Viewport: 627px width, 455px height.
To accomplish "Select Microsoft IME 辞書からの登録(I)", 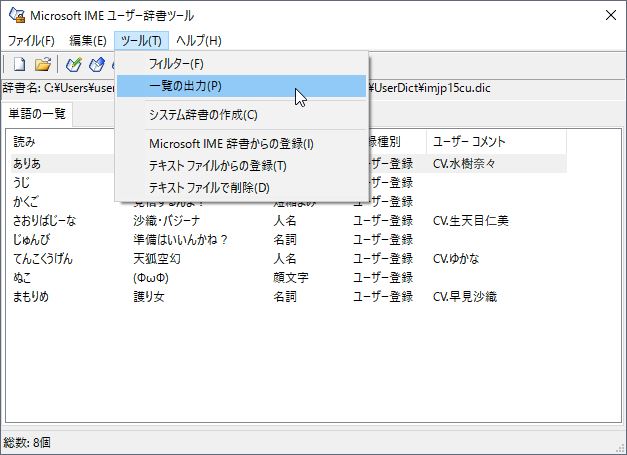I will [x=241, y=144].
